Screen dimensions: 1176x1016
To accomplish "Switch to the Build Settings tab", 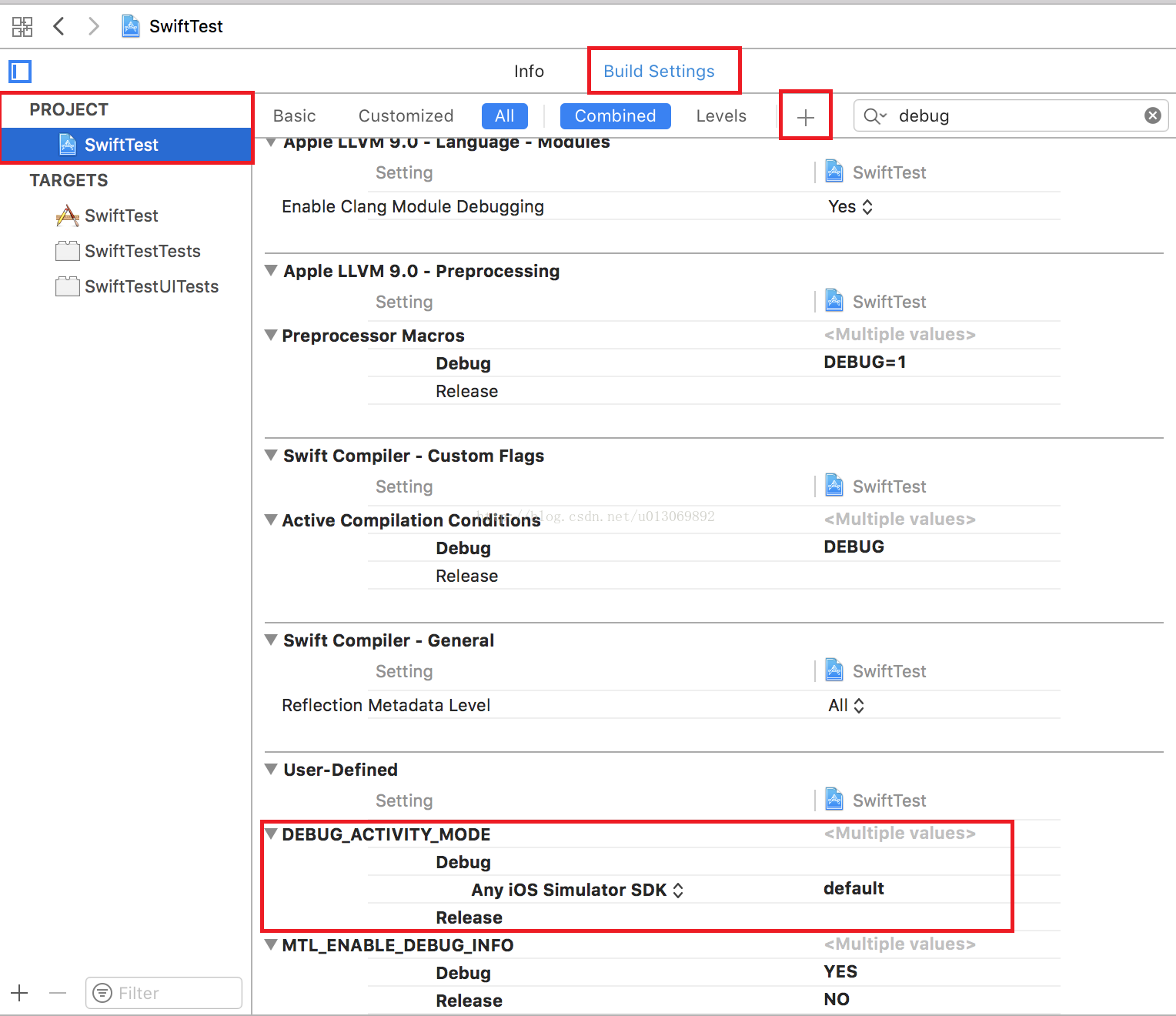I will pos(659,71).
